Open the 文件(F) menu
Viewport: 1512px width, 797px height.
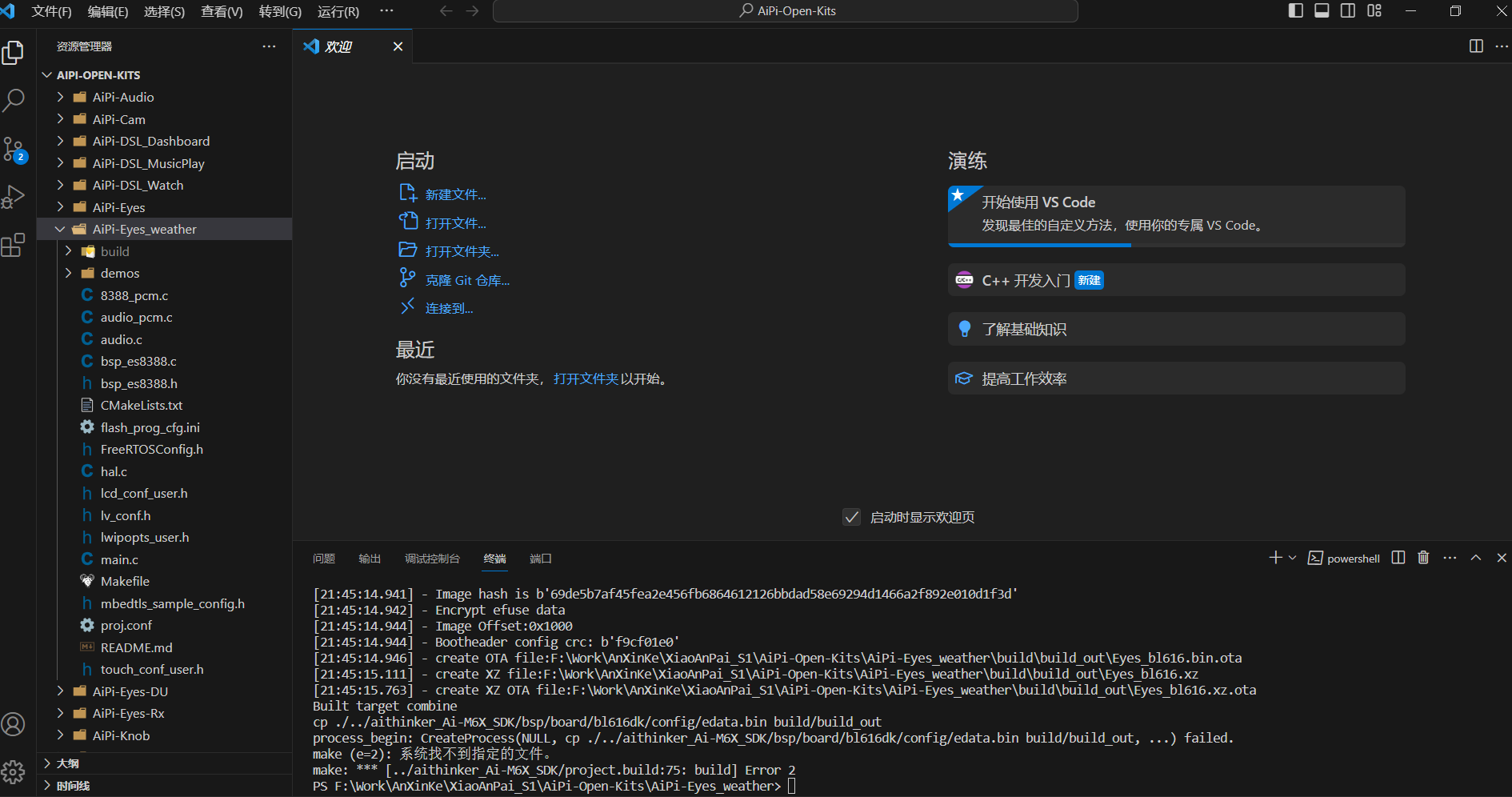pos(51,11)
